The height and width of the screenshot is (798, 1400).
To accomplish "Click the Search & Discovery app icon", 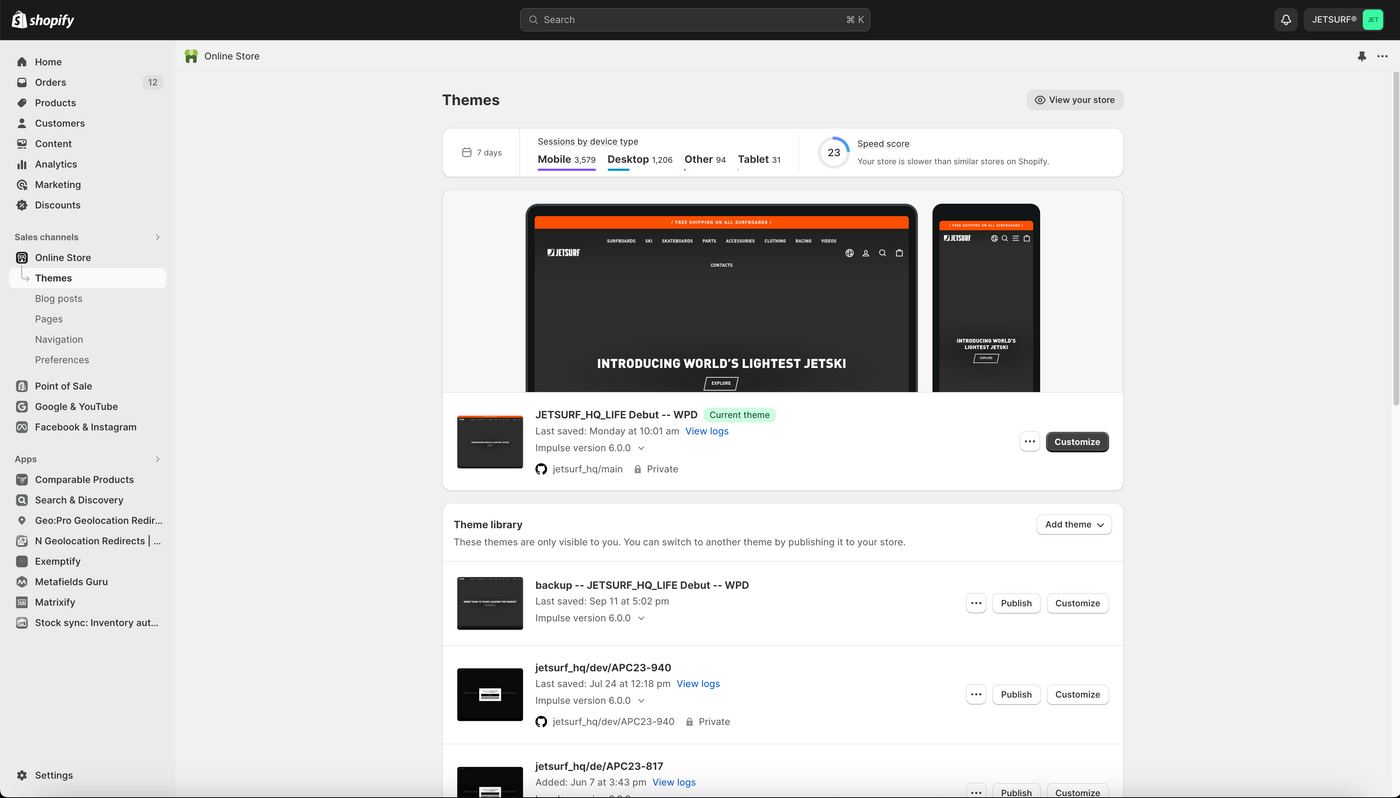I will point(22,500).
